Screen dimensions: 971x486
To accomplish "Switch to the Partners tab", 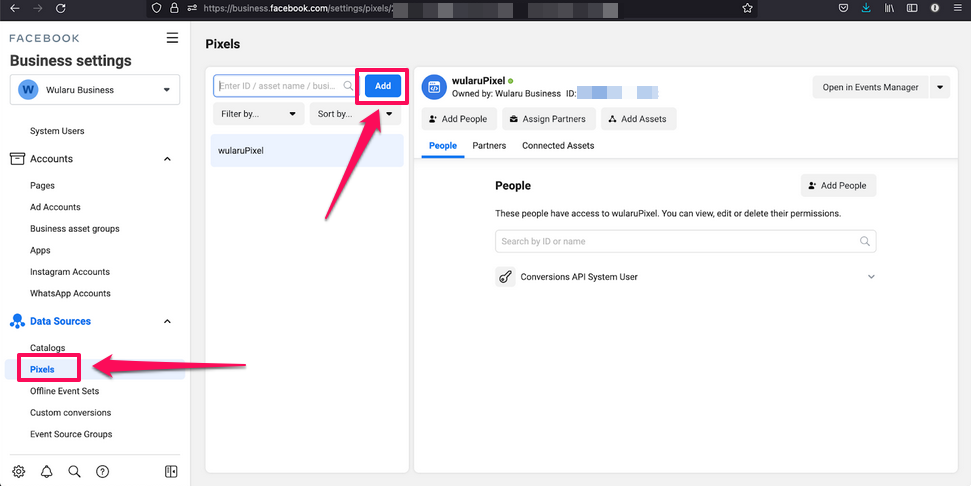I will pos(489,146).
